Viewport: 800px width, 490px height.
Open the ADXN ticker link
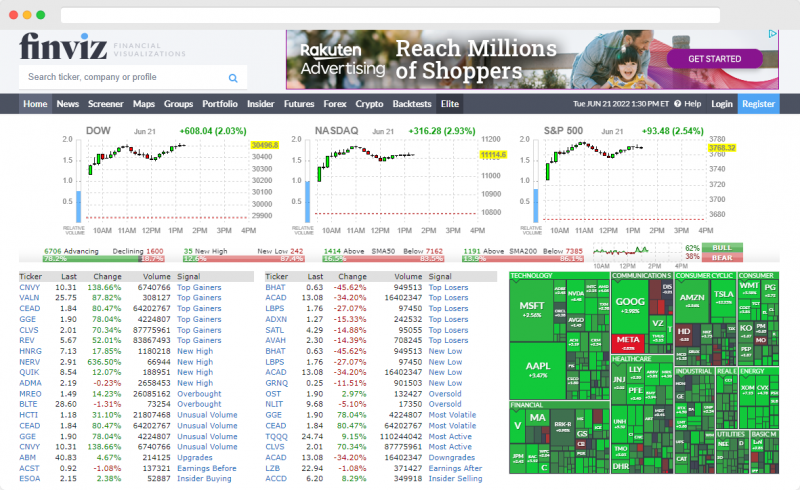coord(276,320)
